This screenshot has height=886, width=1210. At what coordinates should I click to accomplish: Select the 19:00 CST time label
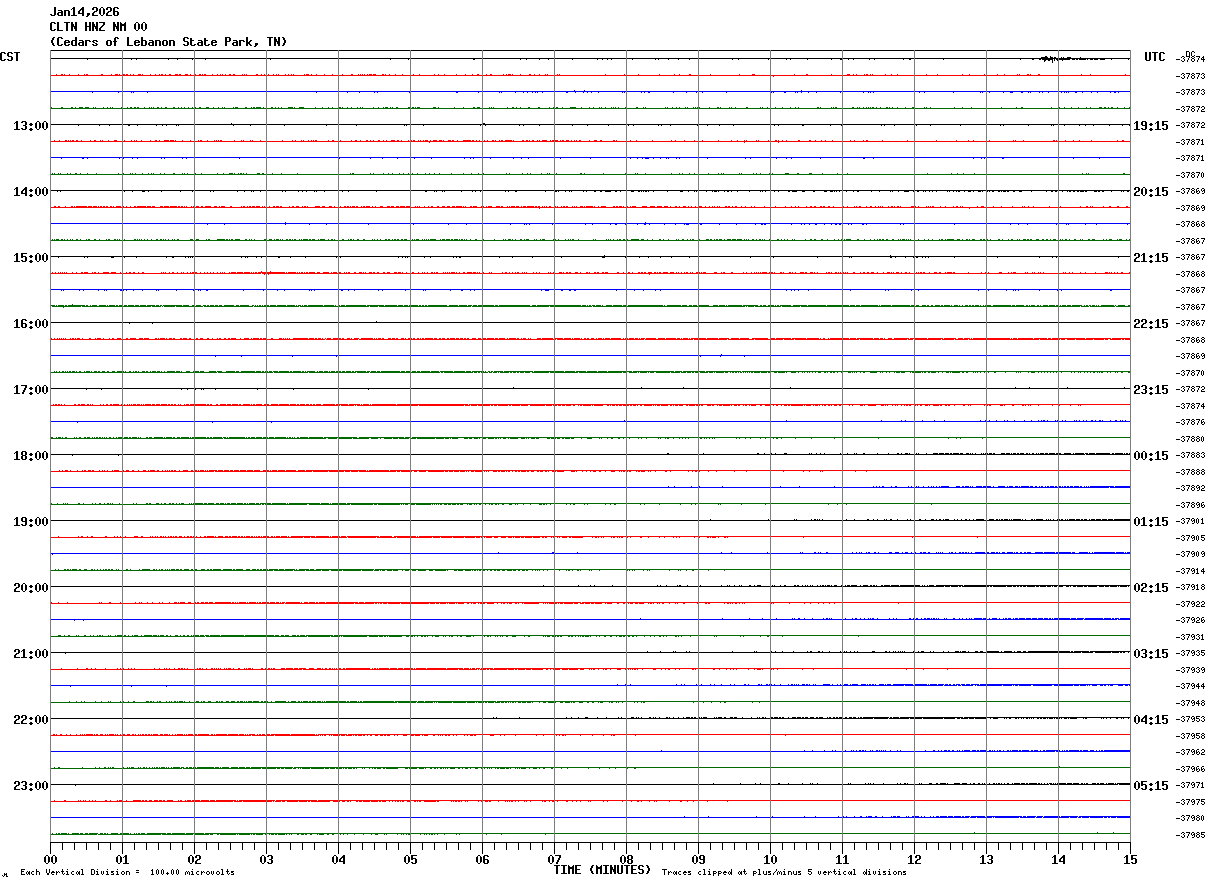[30, 522]
